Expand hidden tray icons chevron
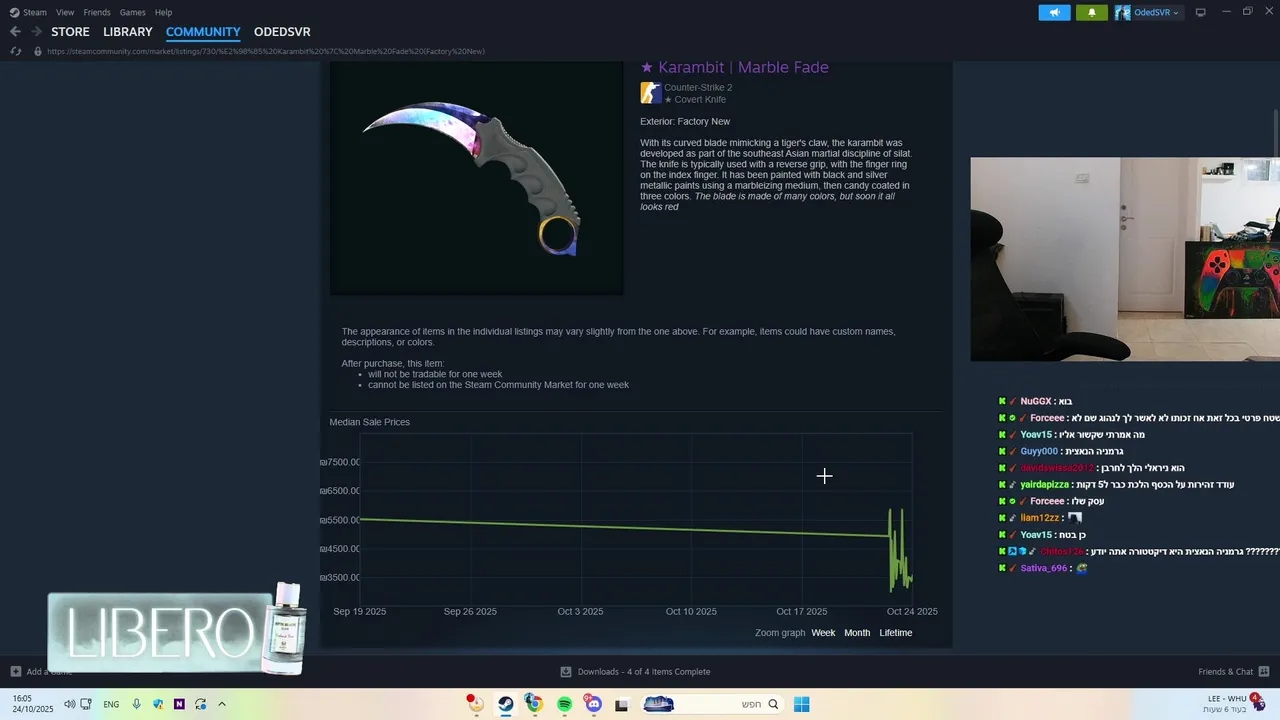Image resolution: width=1280 pixels, height=720 pixels. click(x=222, y=704)
